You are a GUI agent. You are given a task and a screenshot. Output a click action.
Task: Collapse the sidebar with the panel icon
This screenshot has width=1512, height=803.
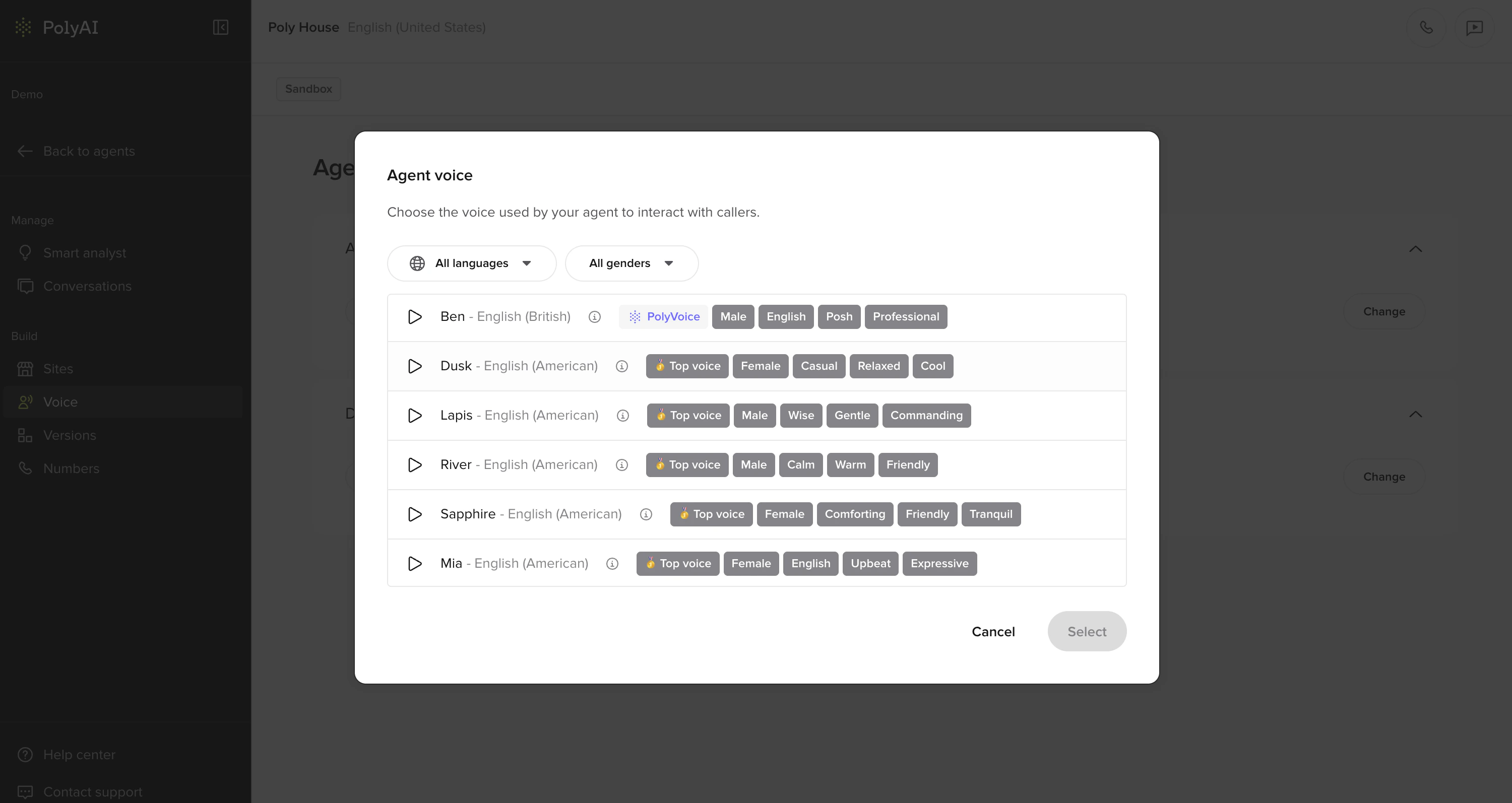(x=221, y=27)
